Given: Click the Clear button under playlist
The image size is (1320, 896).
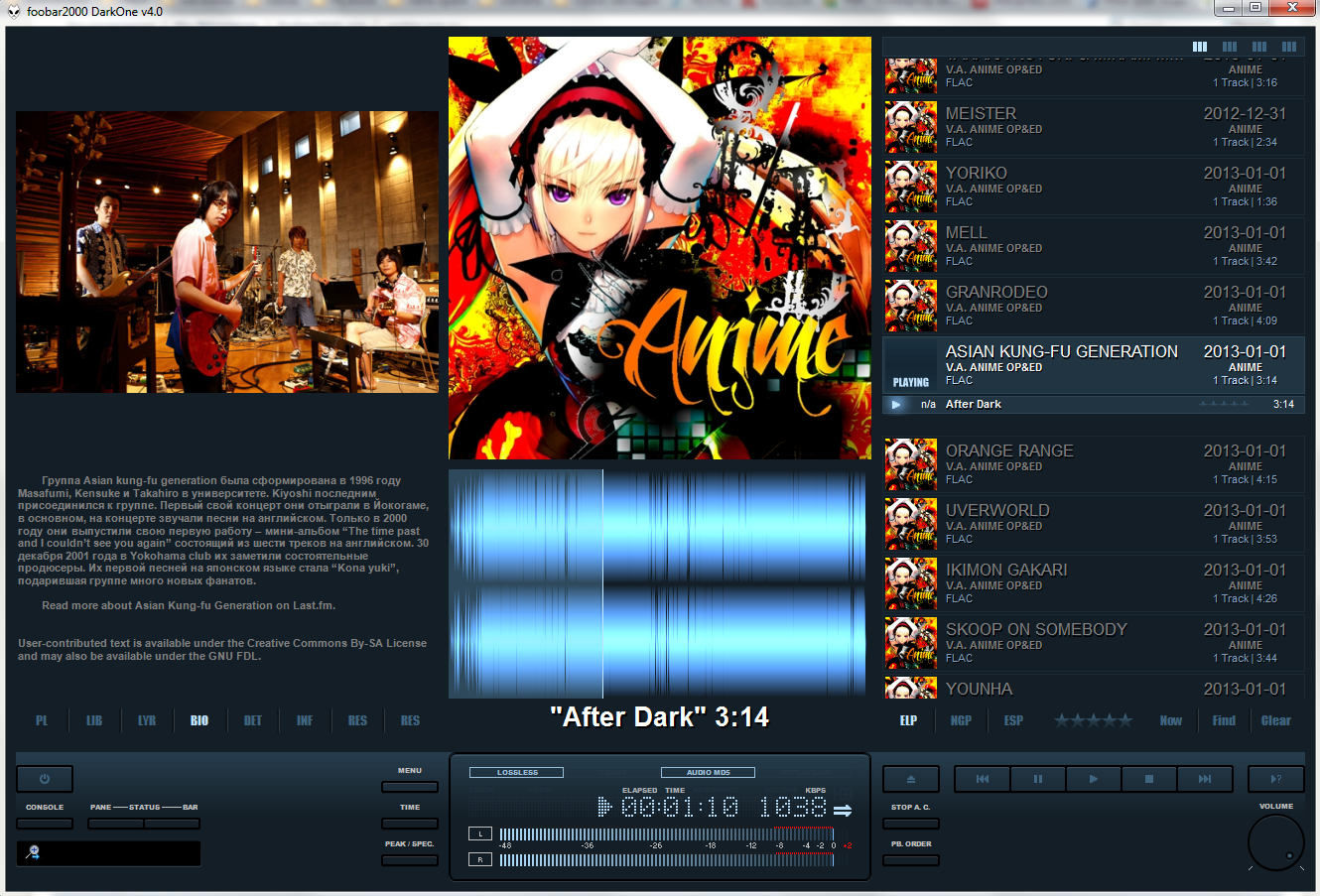Looking at the screenshot, I should (x=1276, y=720).
